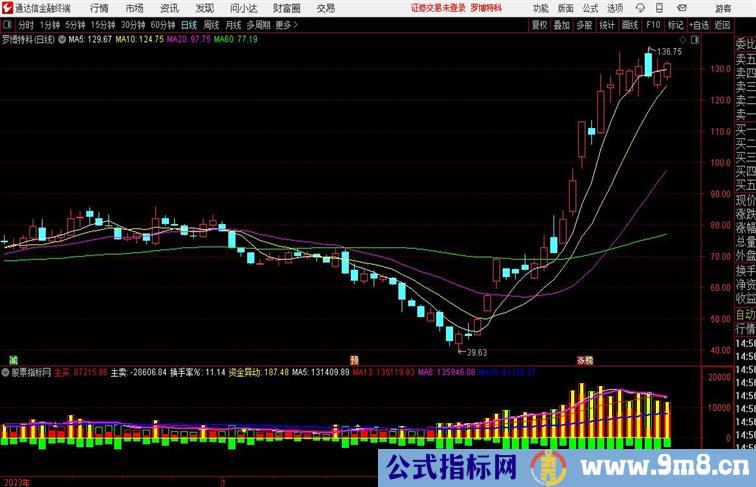This screenshot has height=487, width=756.
Task: Toggle the 叠加 overlay option
Action: 561,25
